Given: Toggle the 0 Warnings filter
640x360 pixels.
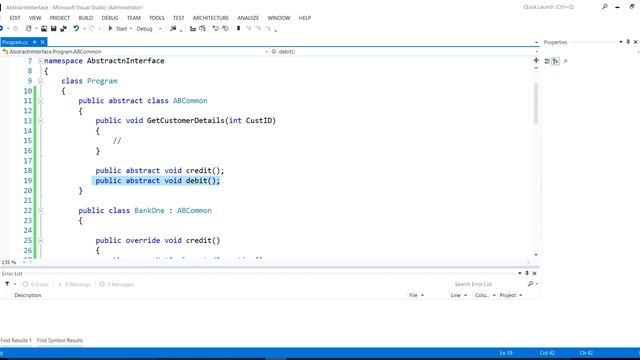Looking at the screenshot, I should point(74,284).
